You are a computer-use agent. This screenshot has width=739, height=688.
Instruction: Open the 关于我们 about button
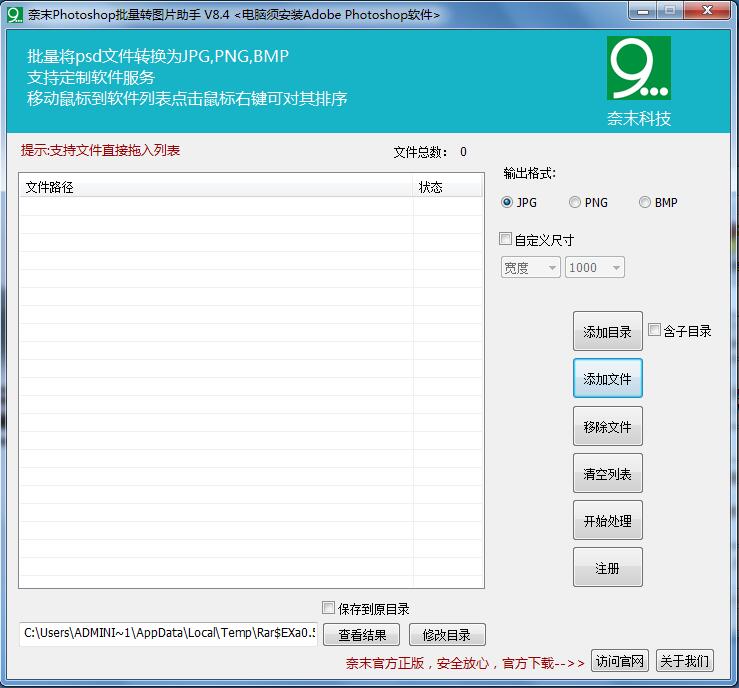685,661
